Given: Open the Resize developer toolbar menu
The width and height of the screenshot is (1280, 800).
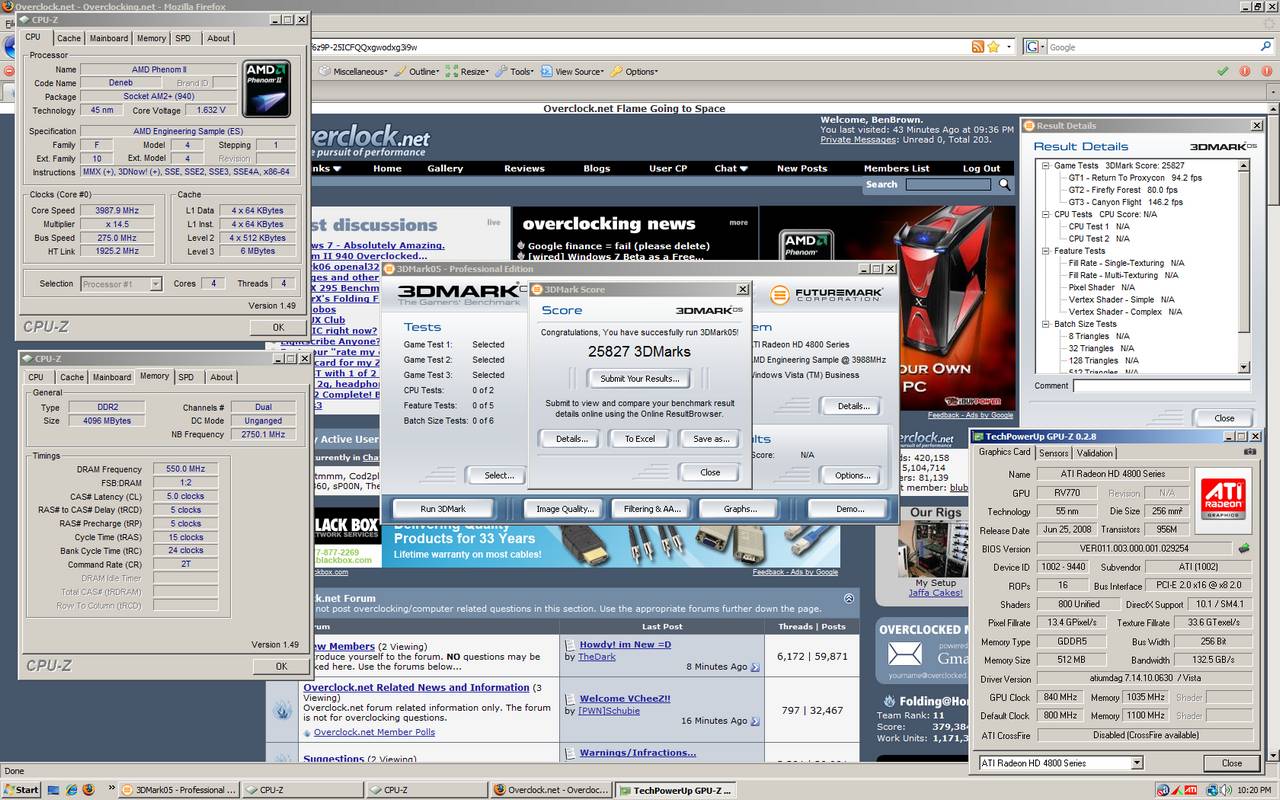Looking at the screenshot, I should pyautogui.click(x=468, y=72).
